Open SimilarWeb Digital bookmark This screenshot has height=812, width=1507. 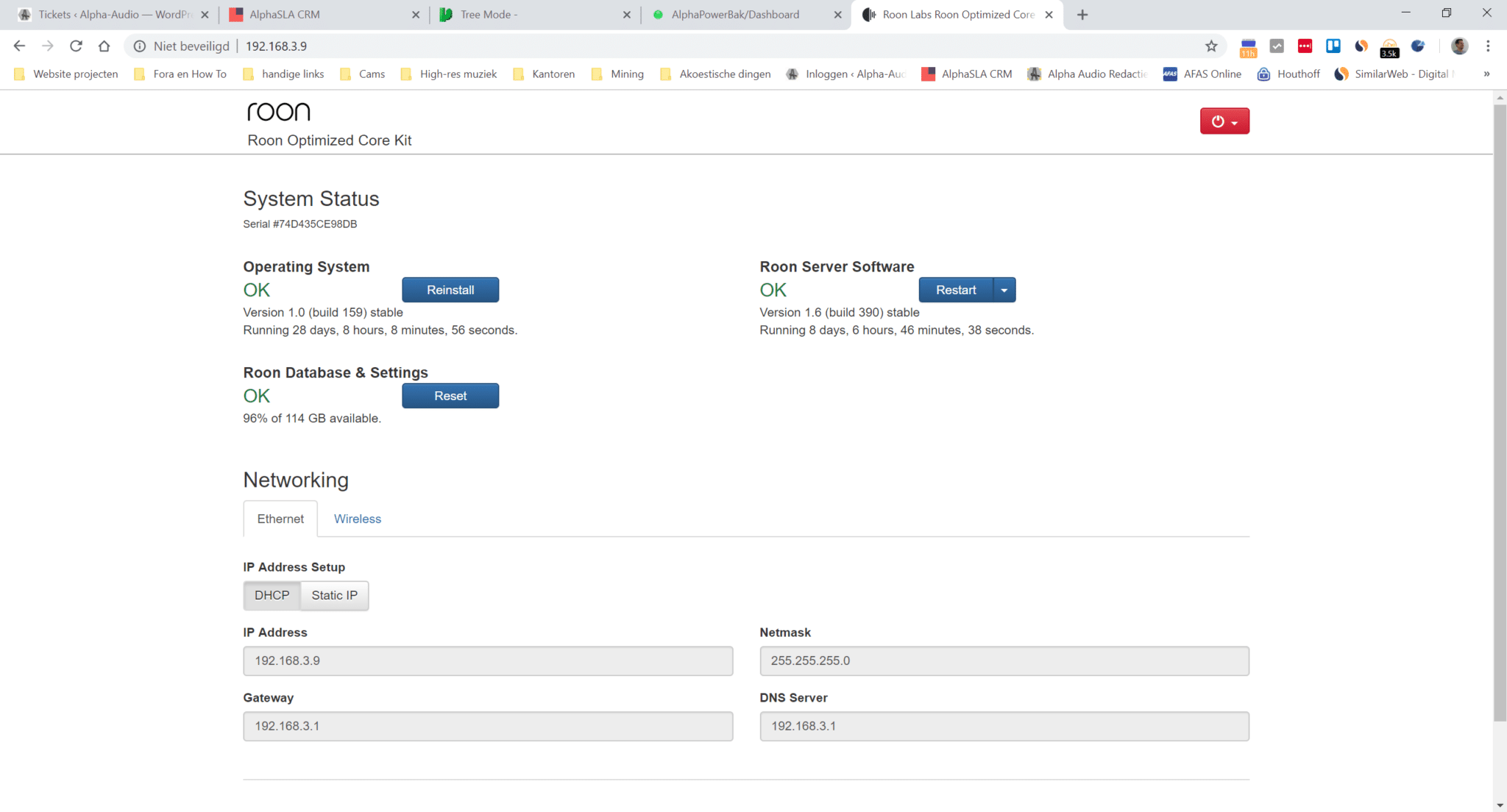[1395, 74]
